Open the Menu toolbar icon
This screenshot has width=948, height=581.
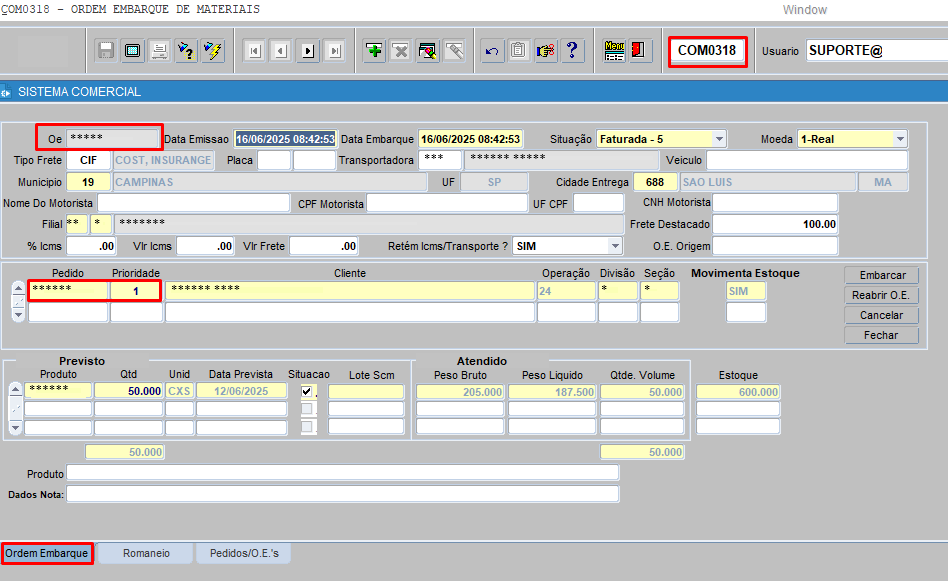click(614, 51)
